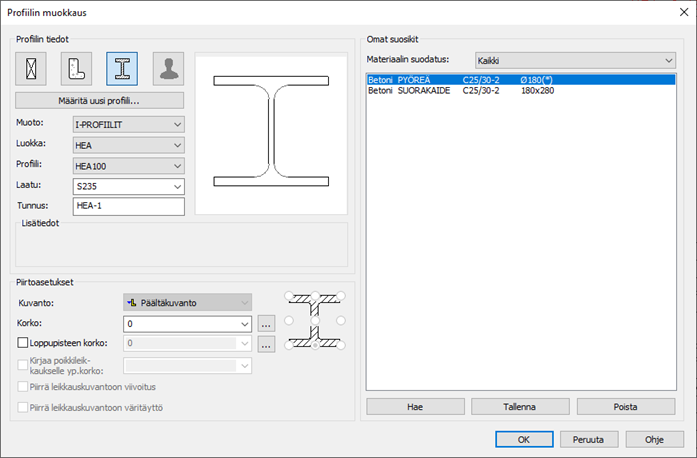
Task: Click the Hae button
Action: pos(413,407)
